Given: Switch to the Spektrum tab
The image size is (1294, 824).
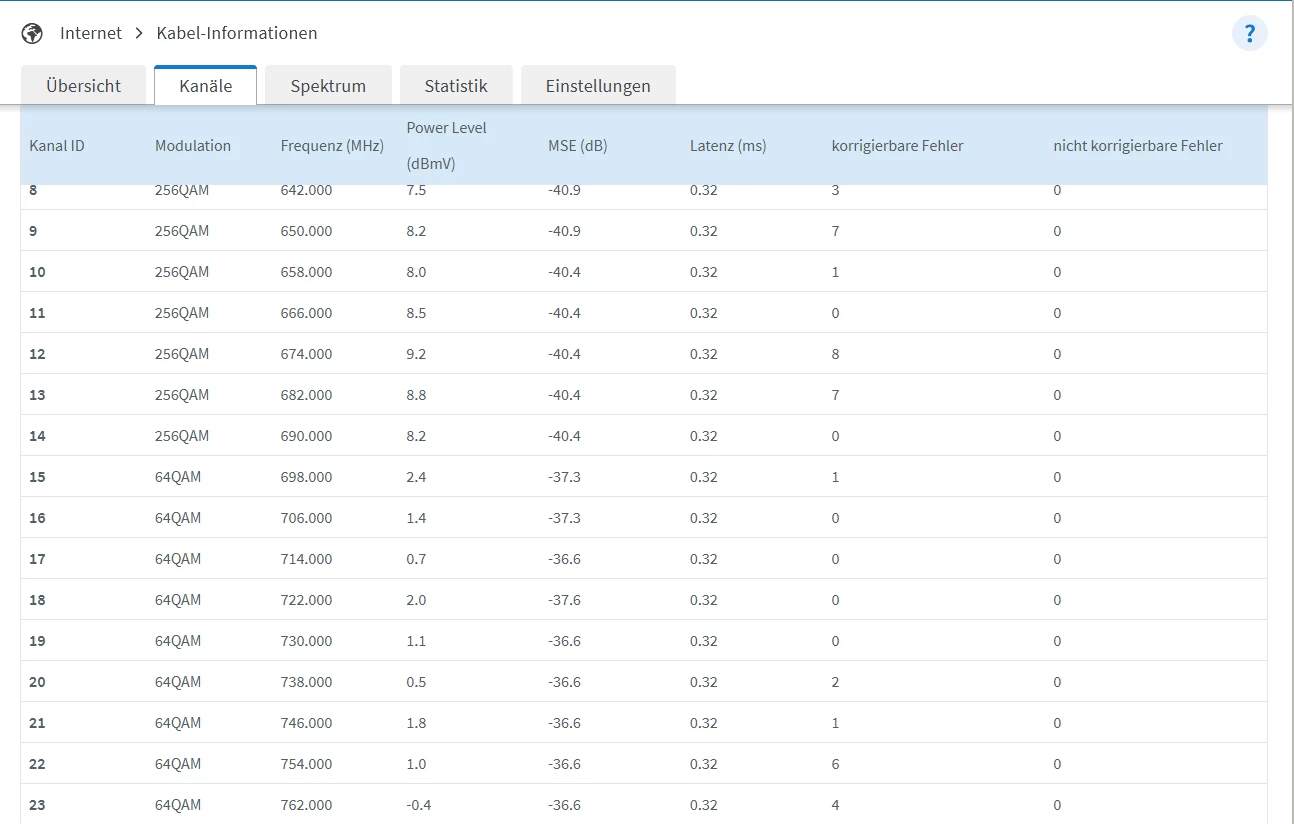Looking at the screenshot, I should click(x=328, y=86).
